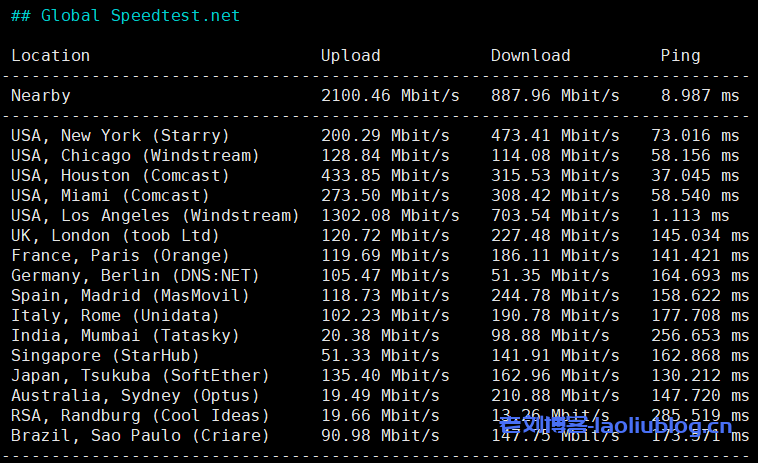Image resolution: width=758 pixels, height=463 pixels.
Task: Click the Nearby upload value 2100.46 Mbit/s
Action: click(390, 96)
